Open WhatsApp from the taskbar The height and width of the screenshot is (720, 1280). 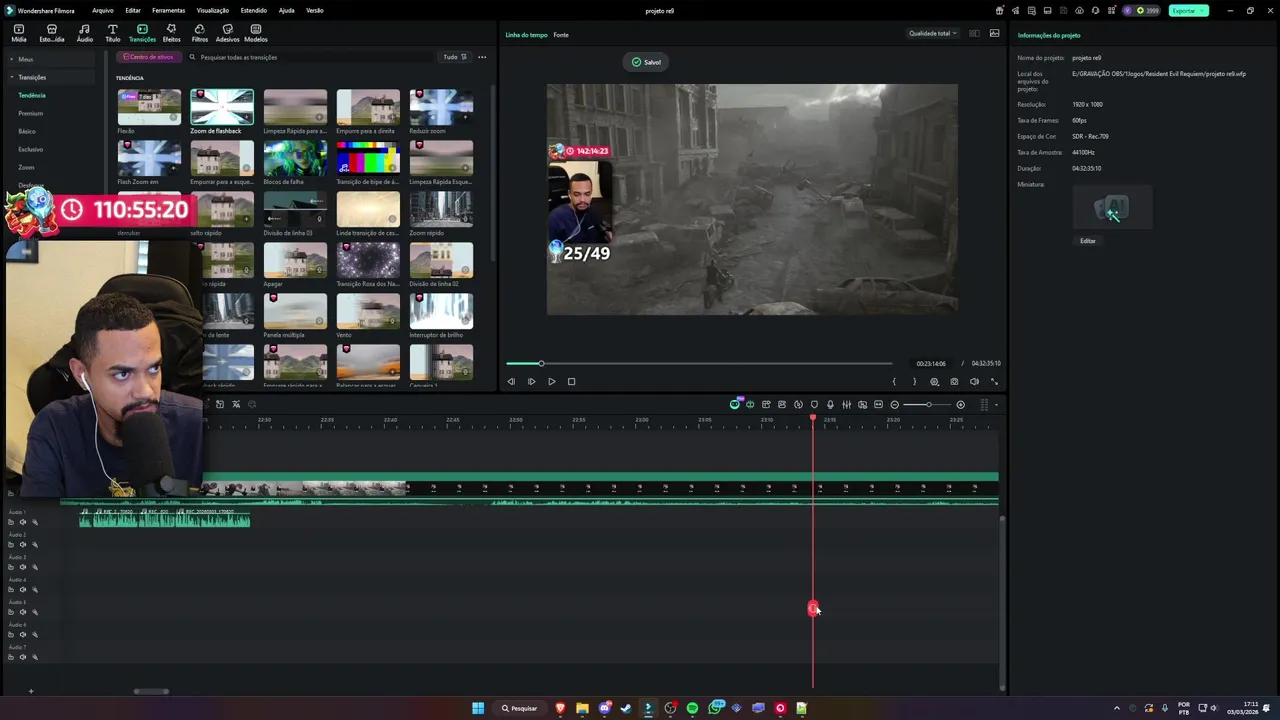(715, 708)
